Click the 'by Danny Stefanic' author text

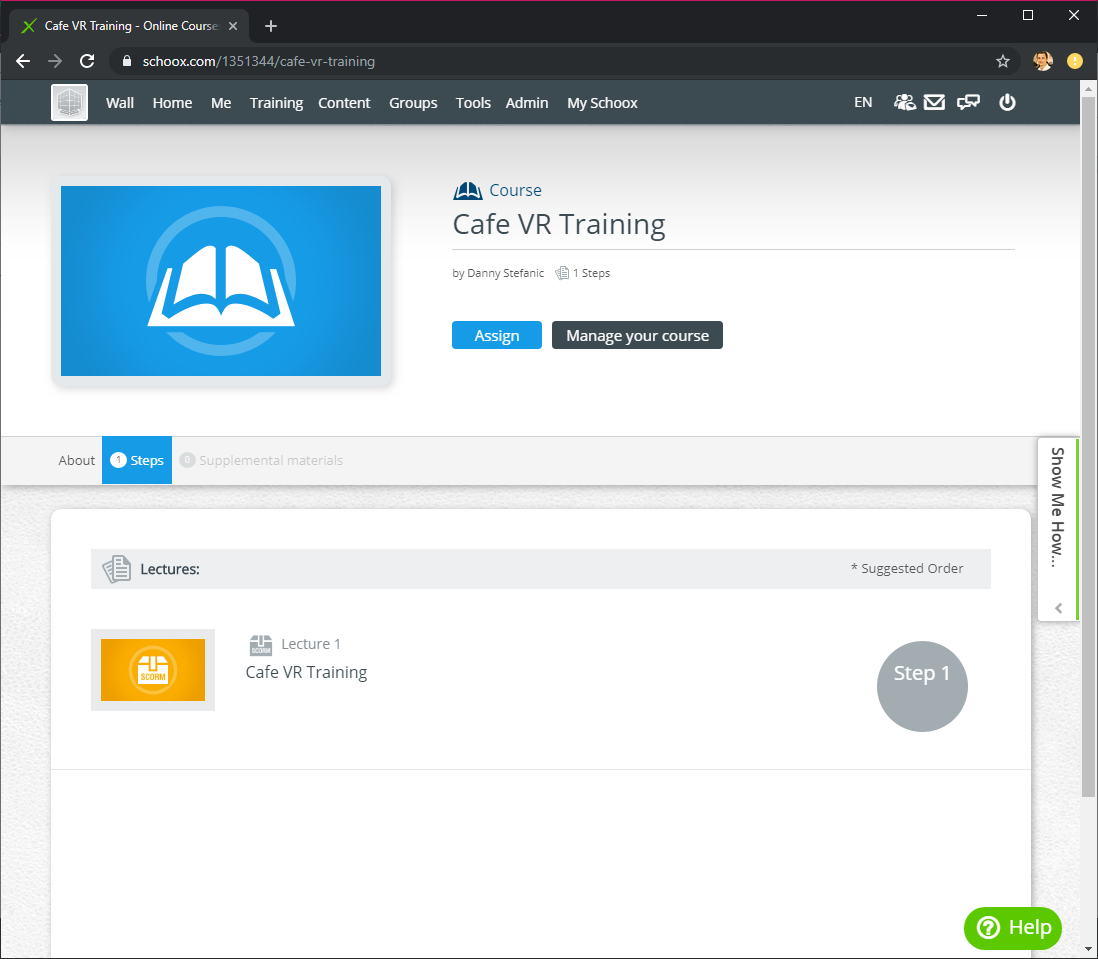498,273
